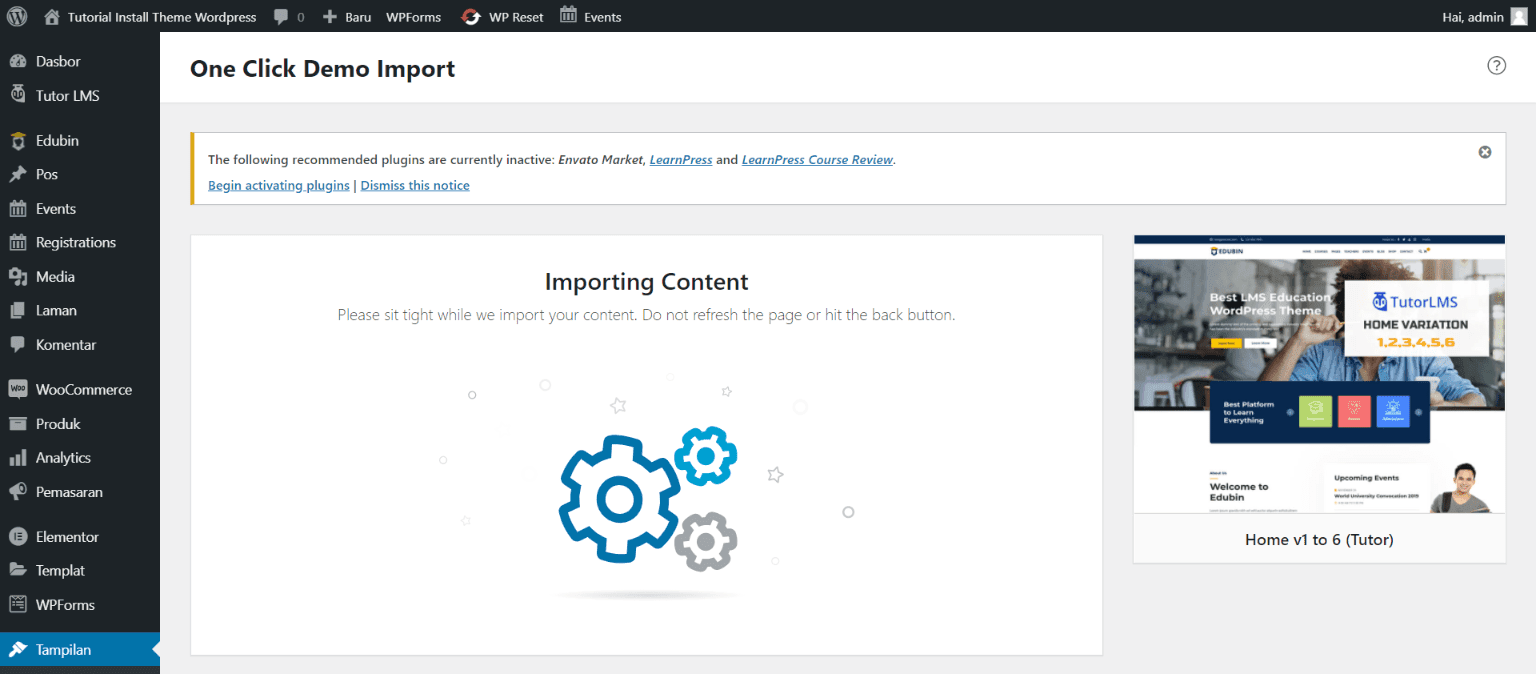
Task: Open the Tampilan appearance menu
Action: [63, 650]
